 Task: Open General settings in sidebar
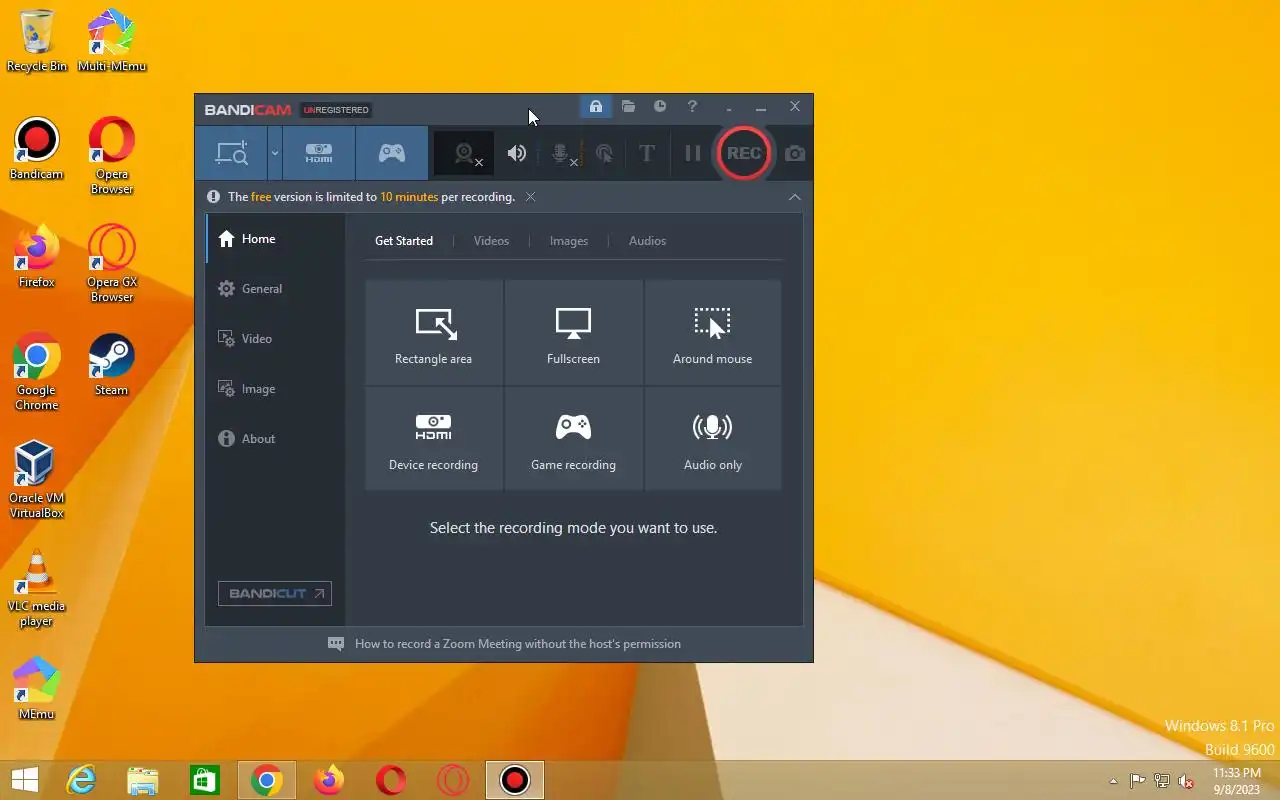pos(275,289)
